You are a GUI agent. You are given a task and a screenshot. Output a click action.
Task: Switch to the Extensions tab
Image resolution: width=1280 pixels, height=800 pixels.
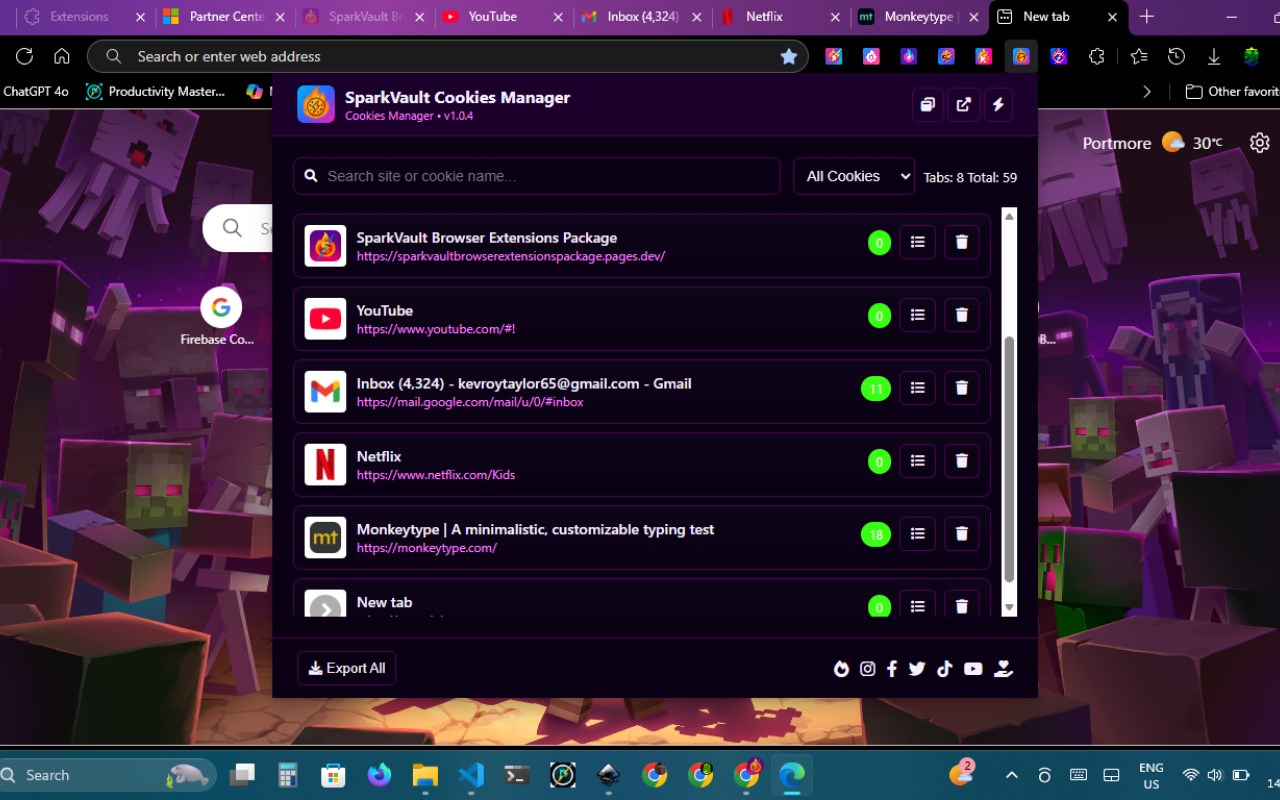click(x=79, y=16)
